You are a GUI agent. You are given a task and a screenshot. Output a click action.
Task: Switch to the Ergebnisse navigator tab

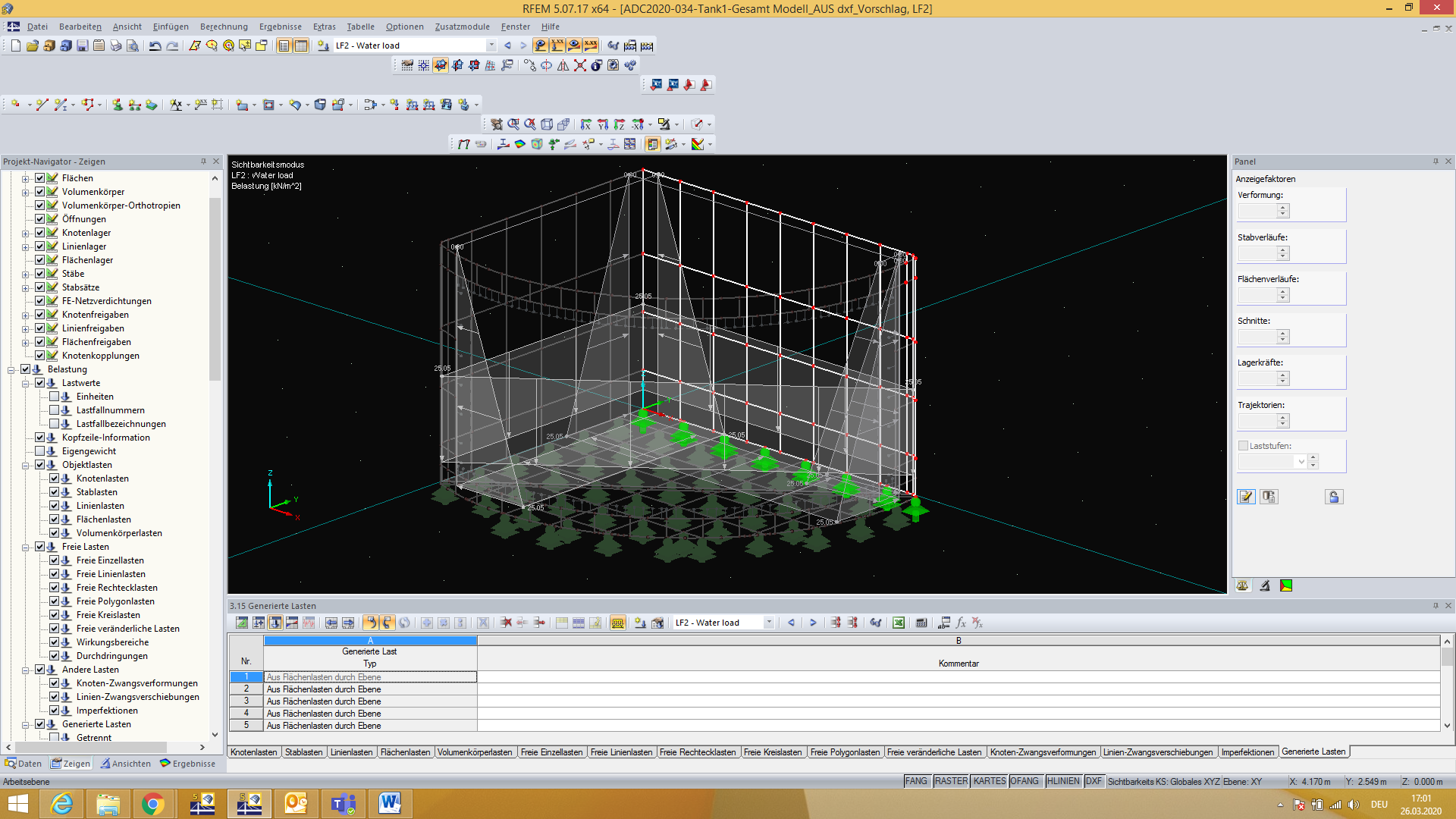coord(188,764)
